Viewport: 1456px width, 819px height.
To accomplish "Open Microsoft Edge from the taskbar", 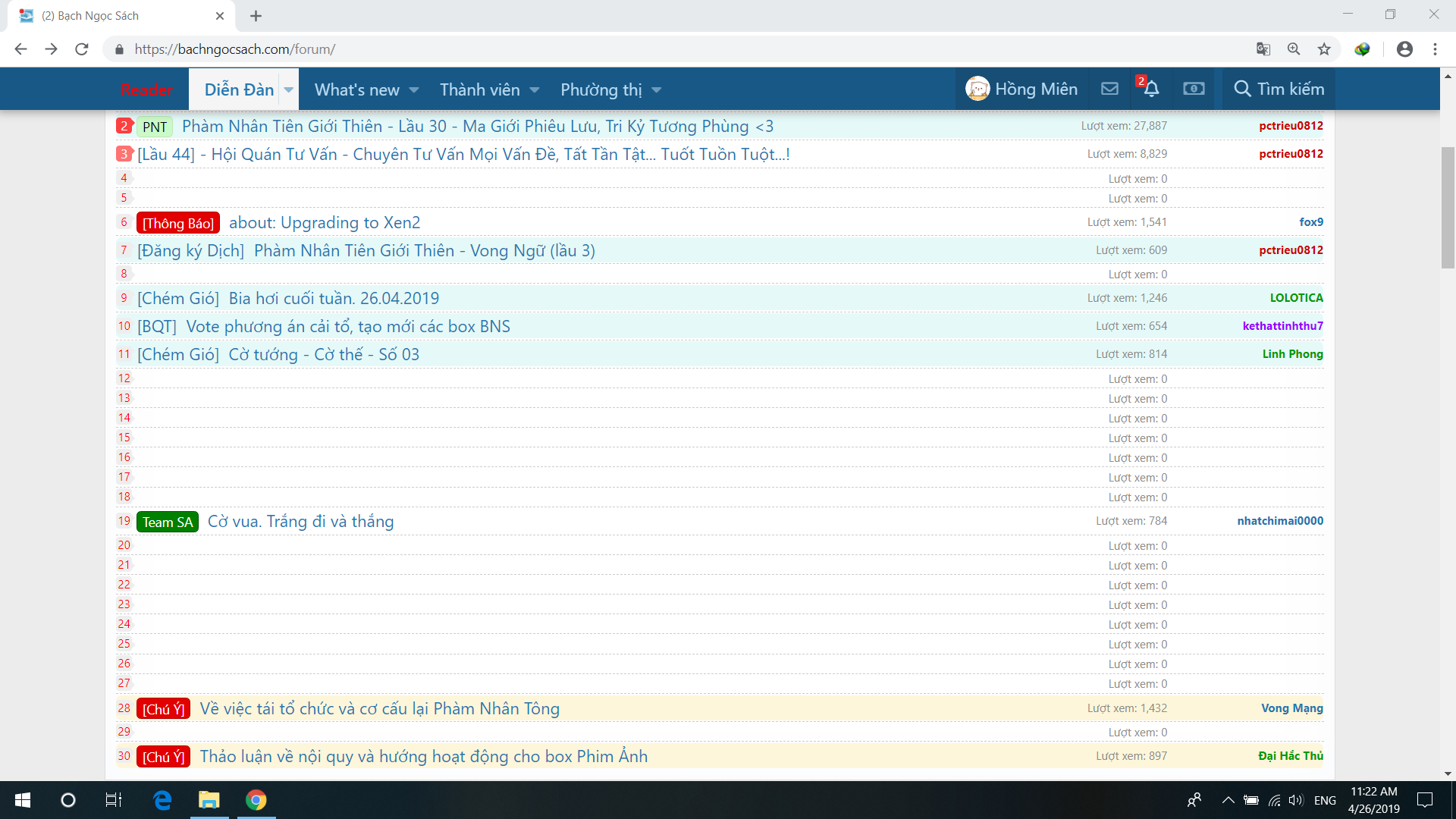I will pyautogui.click(x=162, y=800).
